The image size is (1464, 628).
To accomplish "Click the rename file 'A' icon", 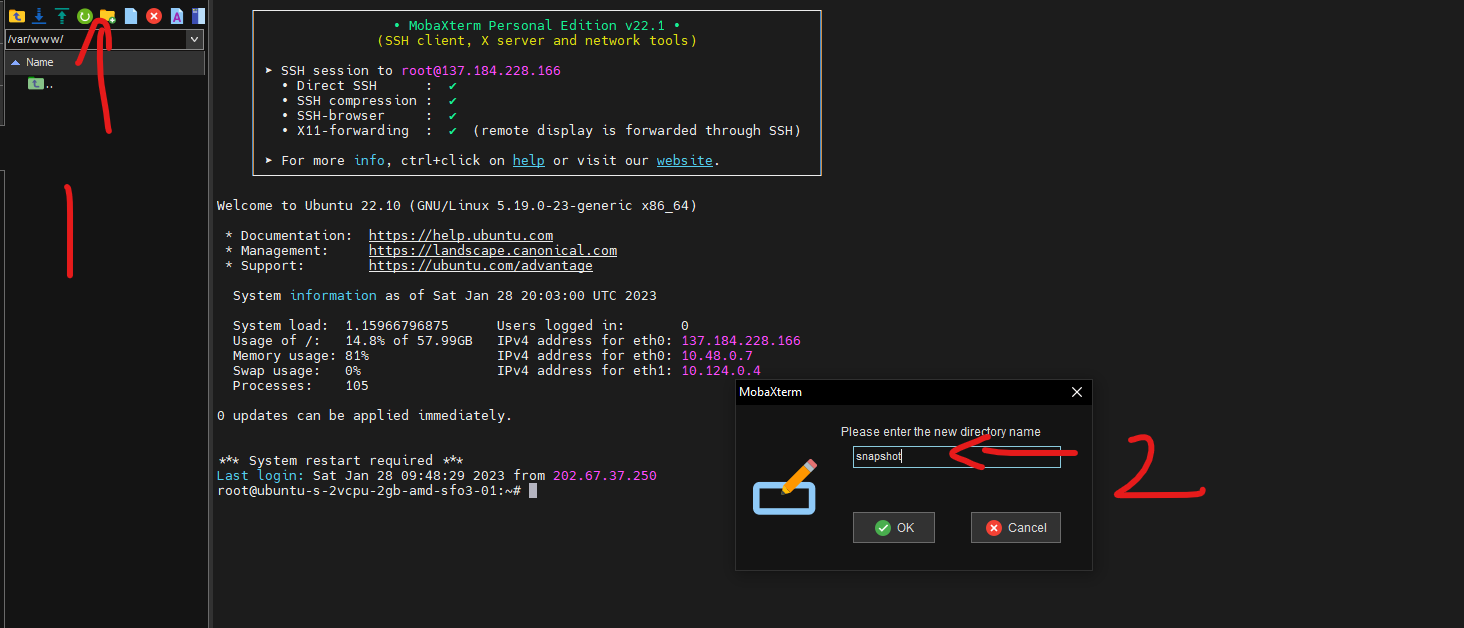I will coord(177,16).
